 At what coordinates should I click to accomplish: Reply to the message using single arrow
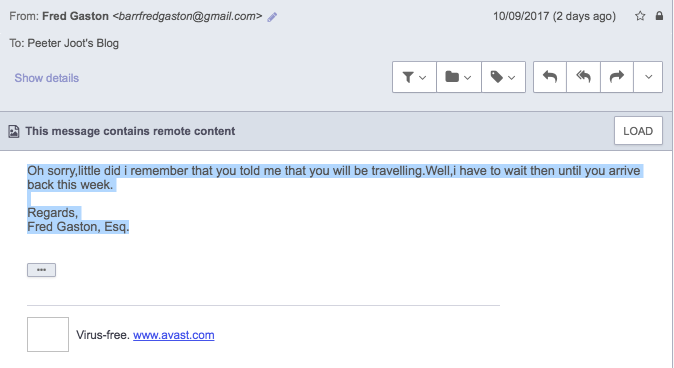(x=550, y=77)
